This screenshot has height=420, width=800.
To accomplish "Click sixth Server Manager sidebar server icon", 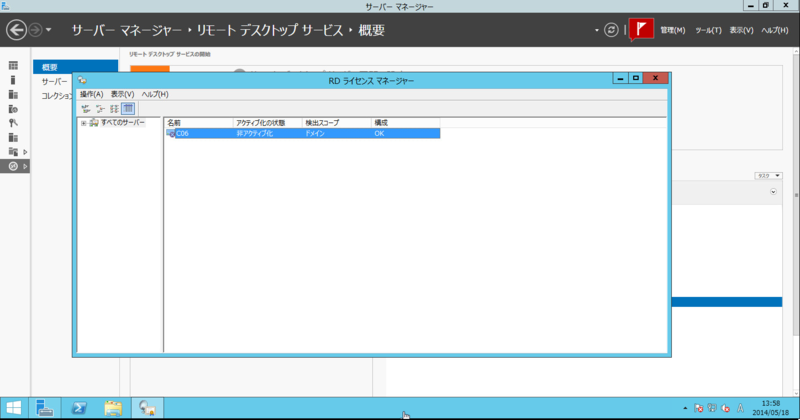I will 13,137.
